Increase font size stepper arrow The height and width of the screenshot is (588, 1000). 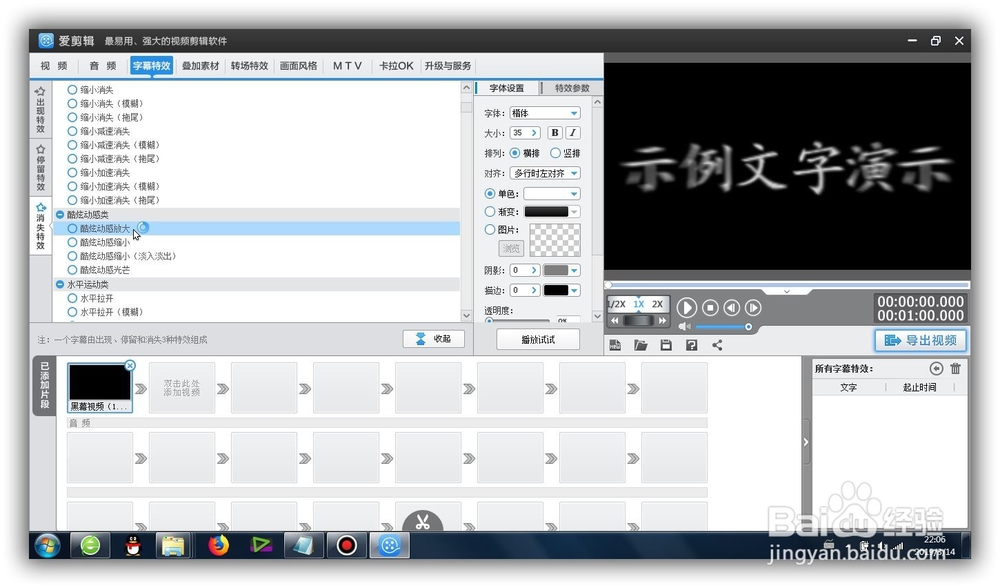pyautogui.click(x=534, y=133)
